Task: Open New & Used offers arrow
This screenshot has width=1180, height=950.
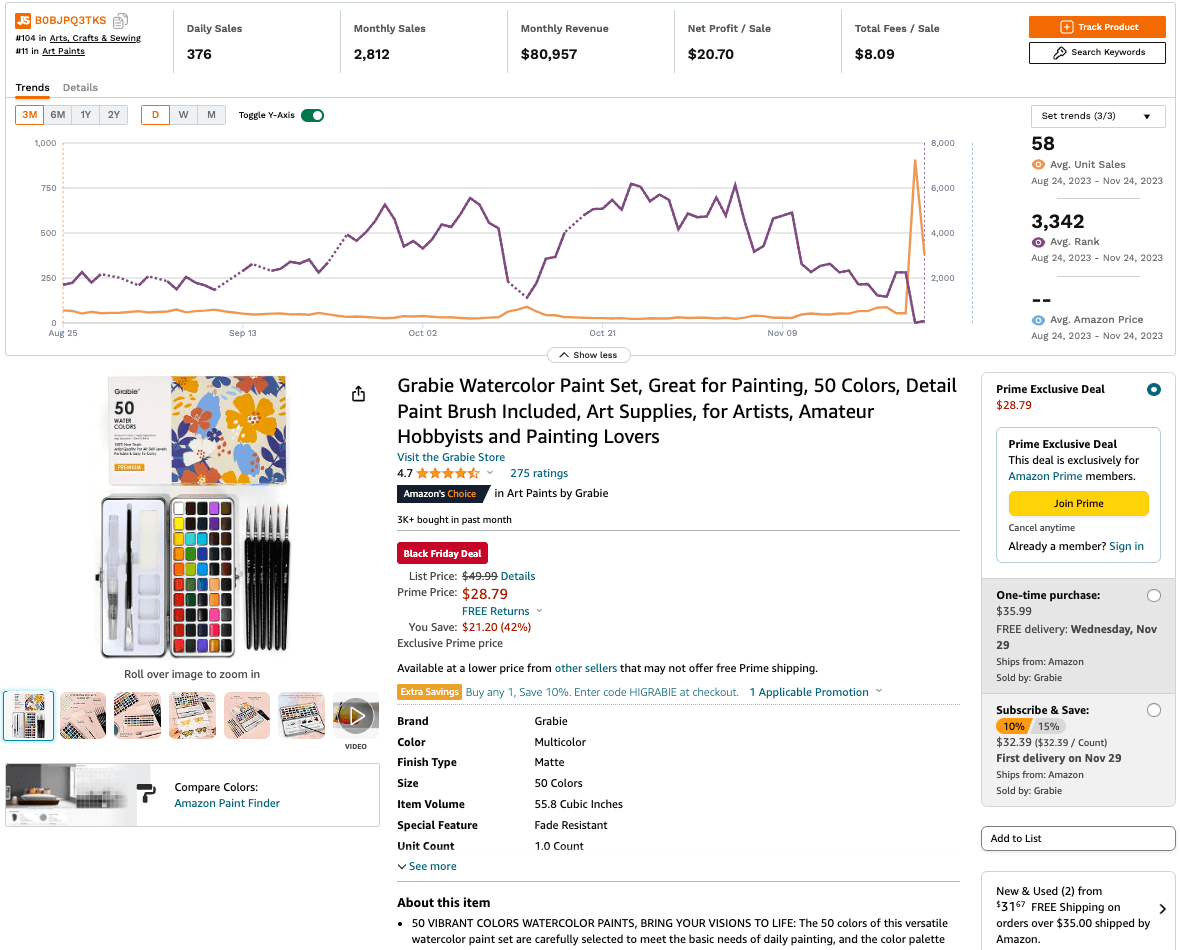Action: tap(1162, 909)
